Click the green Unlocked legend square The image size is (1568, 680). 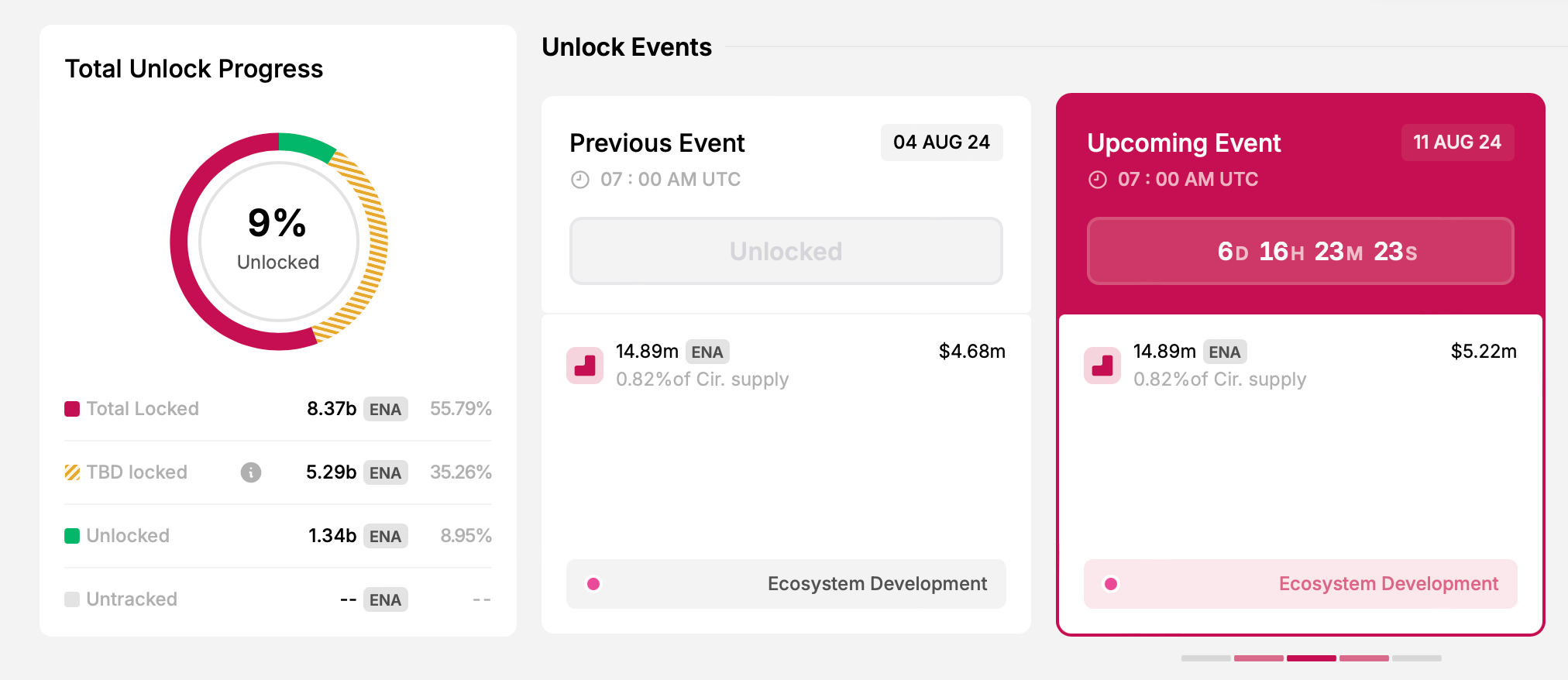(x=72, y=536)
